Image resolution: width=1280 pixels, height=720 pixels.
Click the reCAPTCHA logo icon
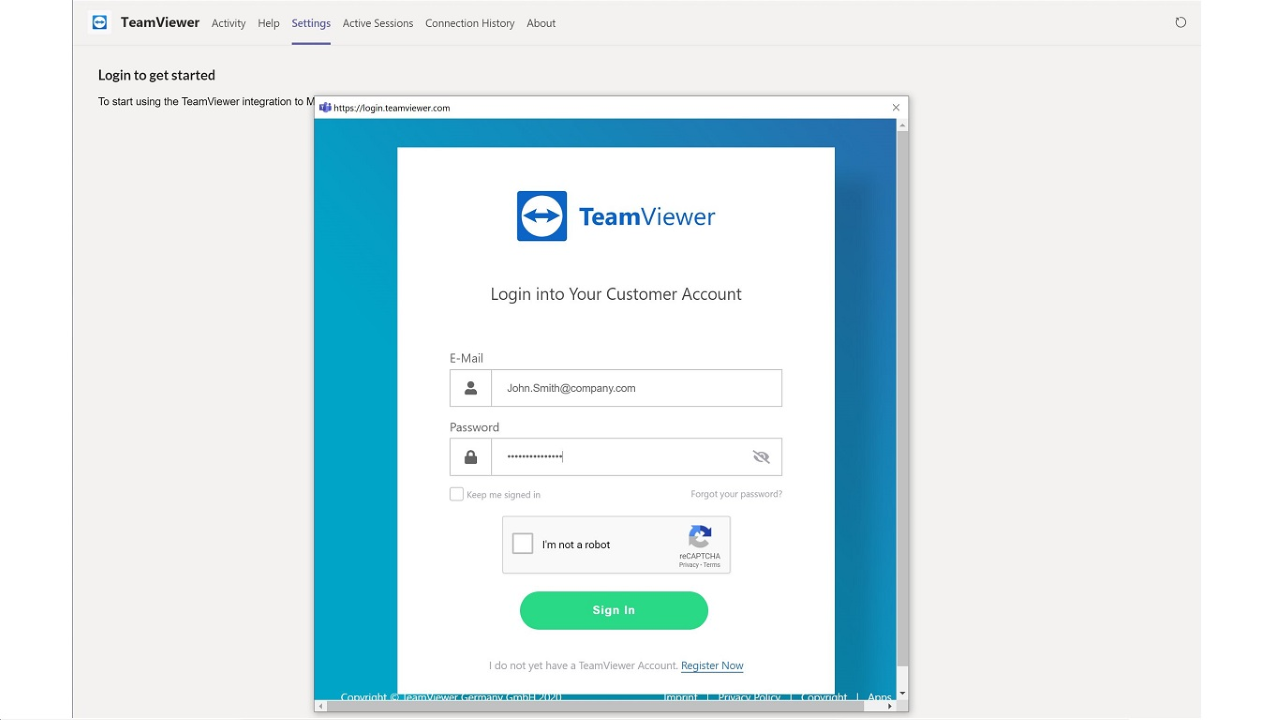[x=700, y=536]
